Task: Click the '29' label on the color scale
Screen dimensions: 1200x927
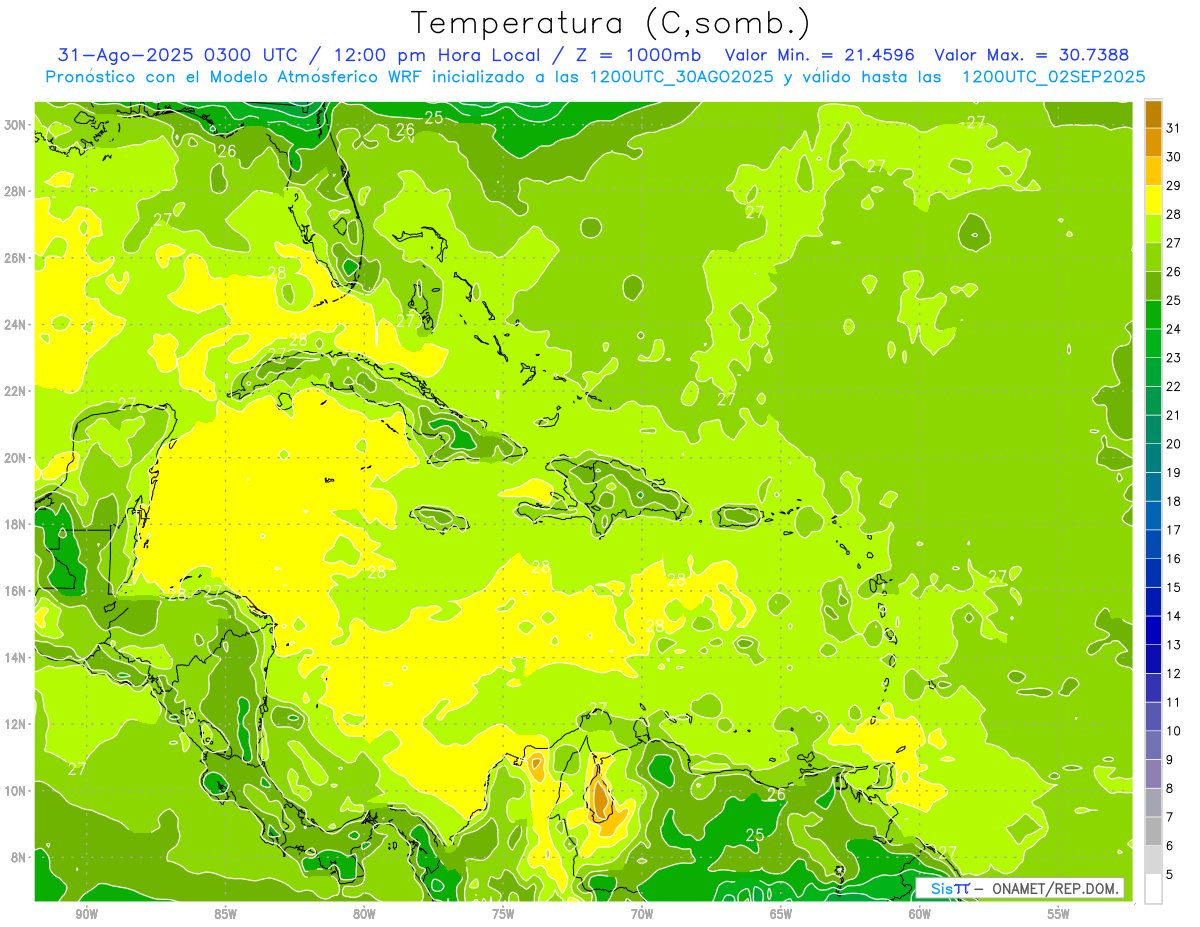Action: click(x=1174, y=185)
